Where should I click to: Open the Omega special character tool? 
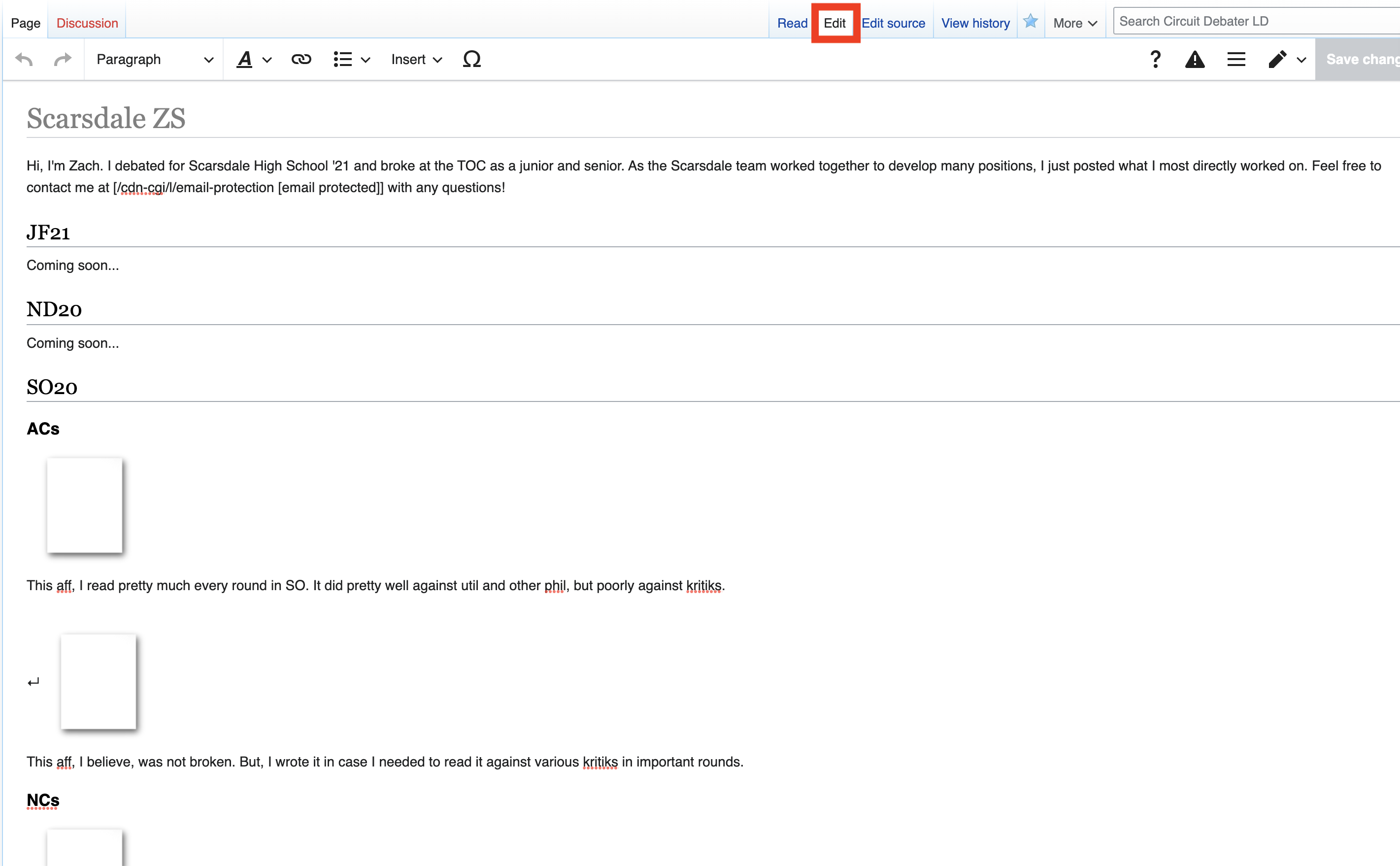coord(471,59)
